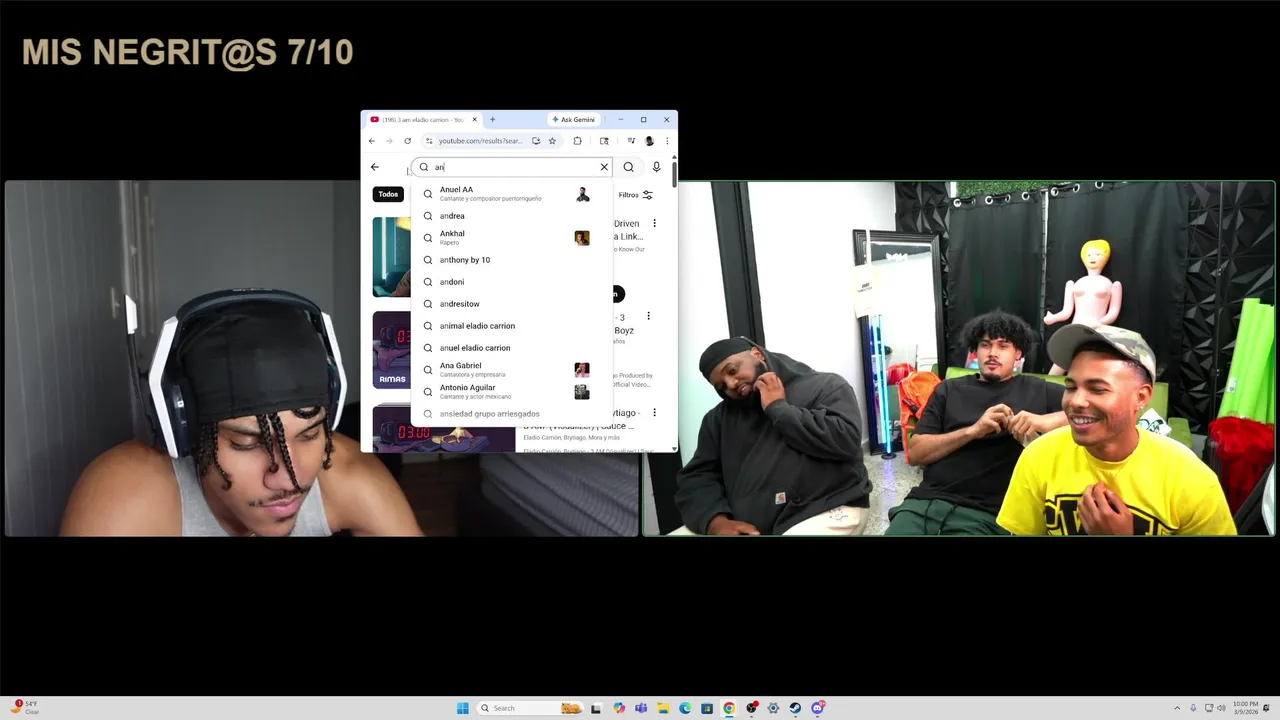Open Microsoft Teams from the taskbar
1280x720 pixels.
coord(641,708)
